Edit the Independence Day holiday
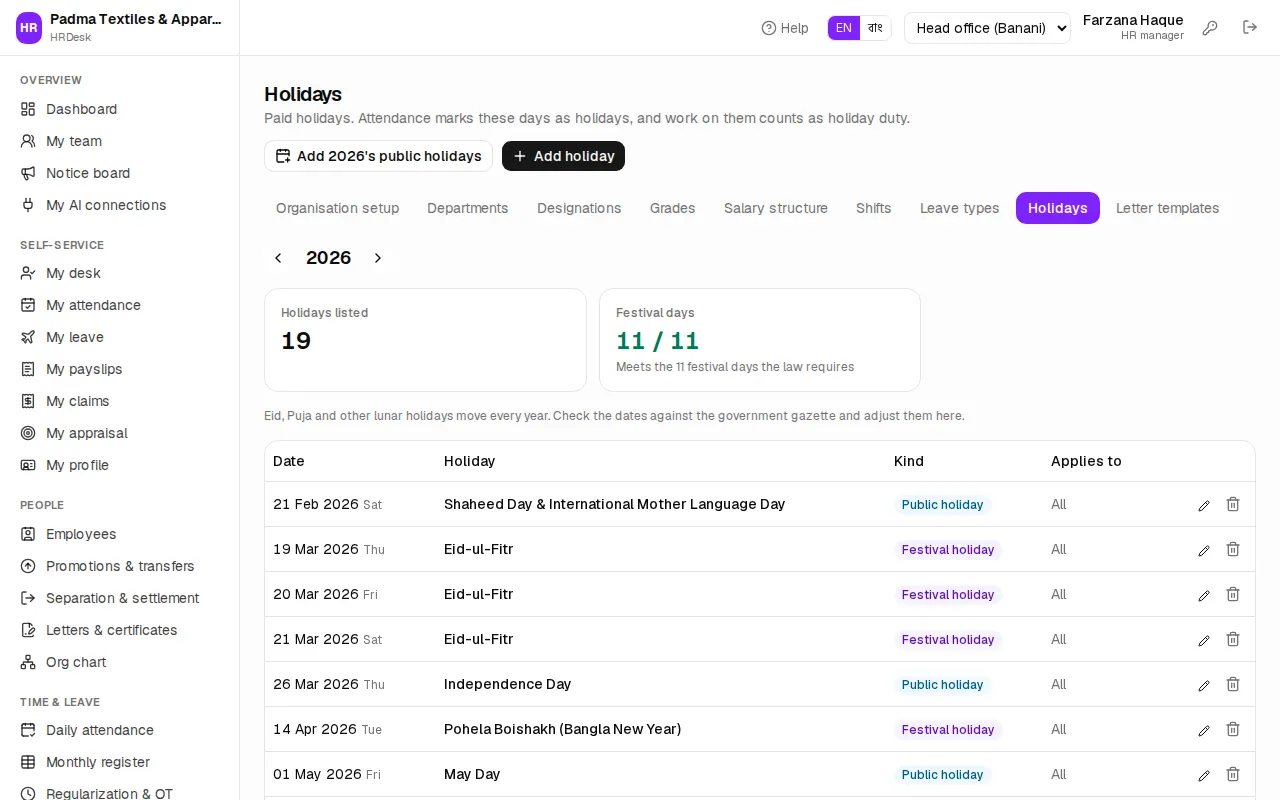The width and height of the screenshot is (1280, 800). [1204, 685]
